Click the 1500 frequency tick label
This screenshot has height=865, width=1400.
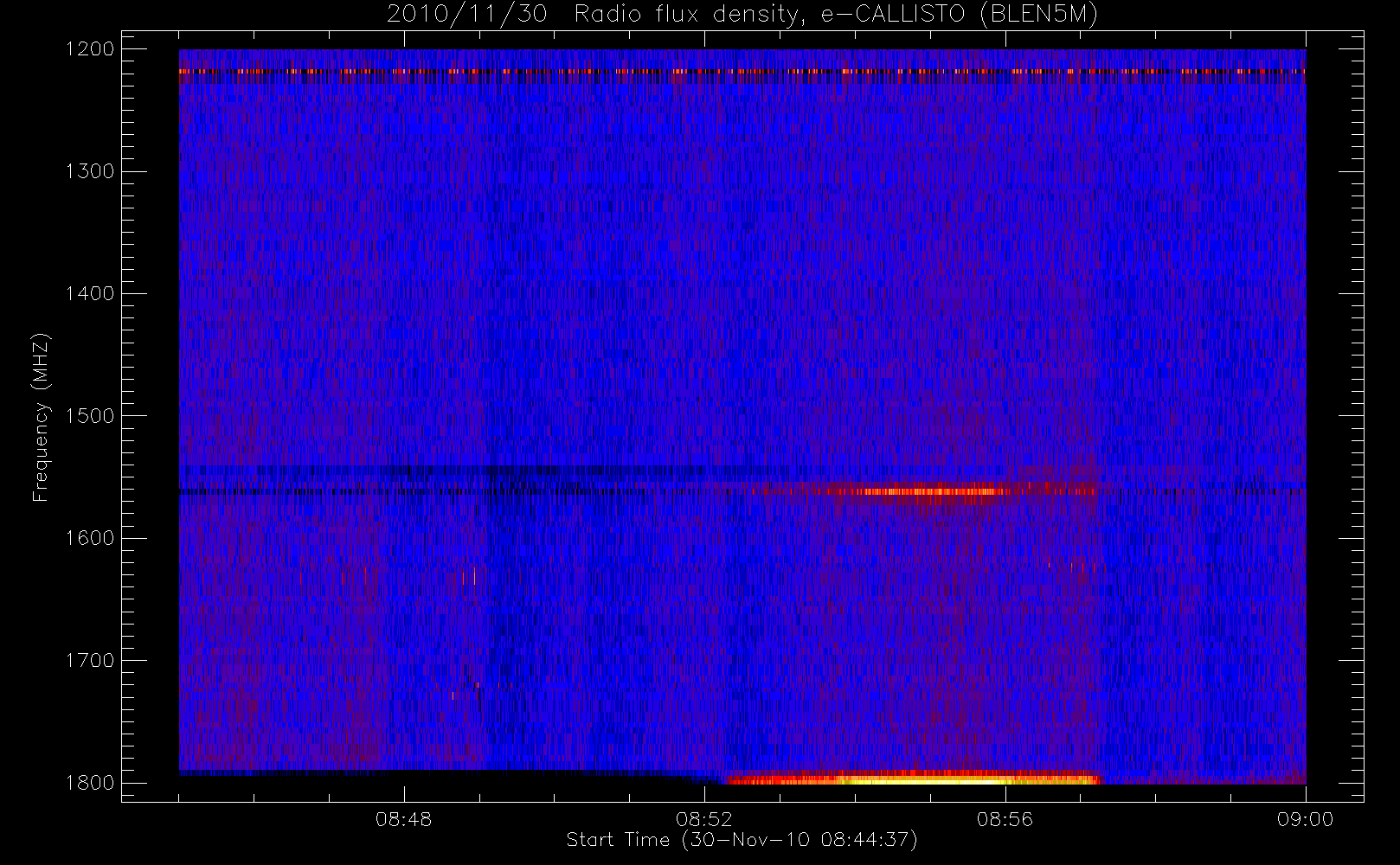90,416
